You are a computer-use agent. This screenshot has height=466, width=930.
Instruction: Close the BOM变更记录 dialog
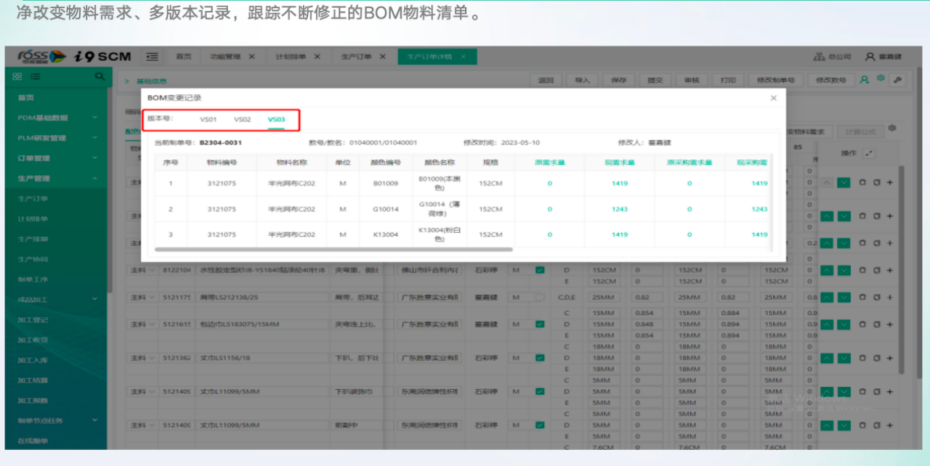[773, 98]
